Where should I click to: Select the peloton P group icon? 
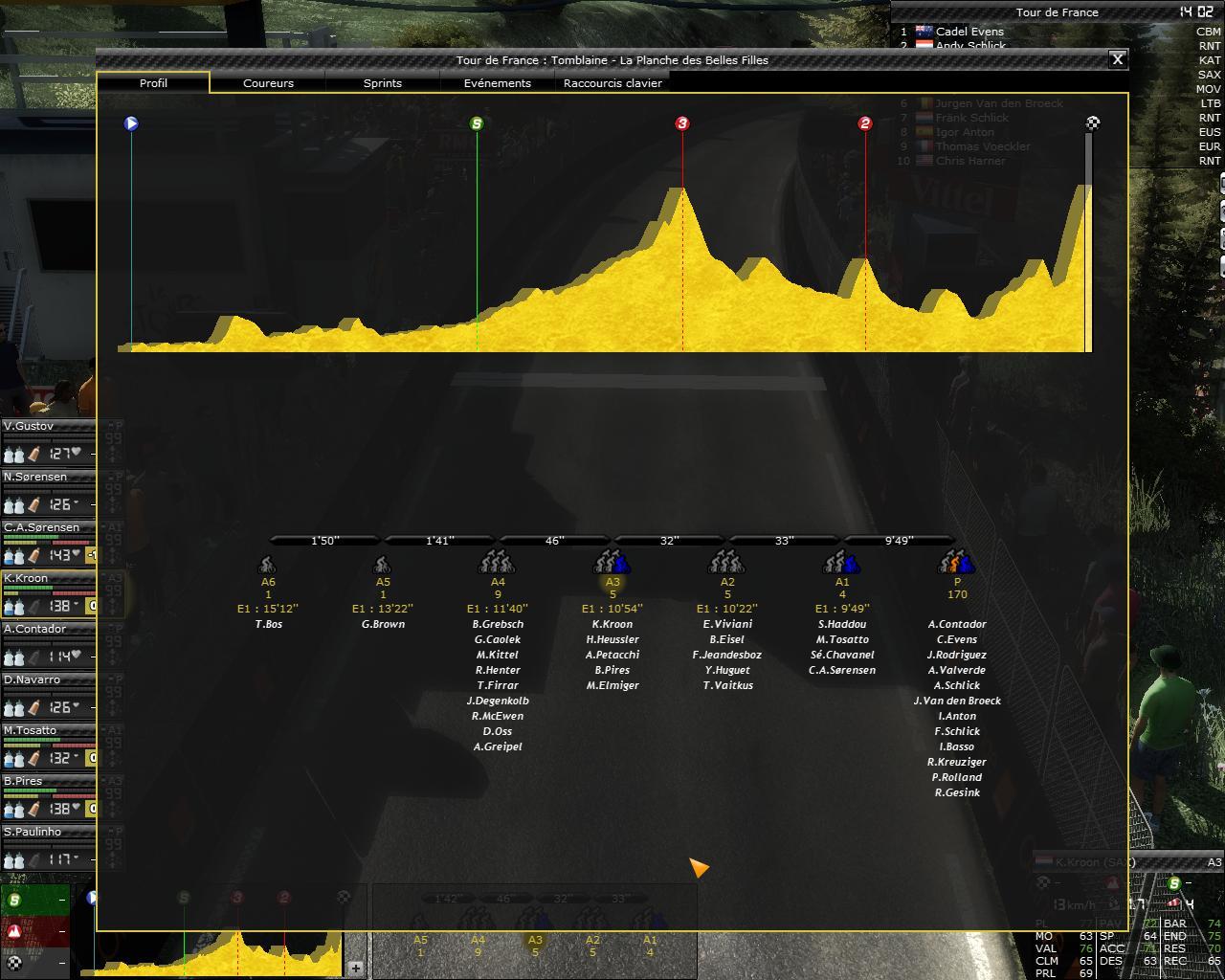[x=957, y=563]
